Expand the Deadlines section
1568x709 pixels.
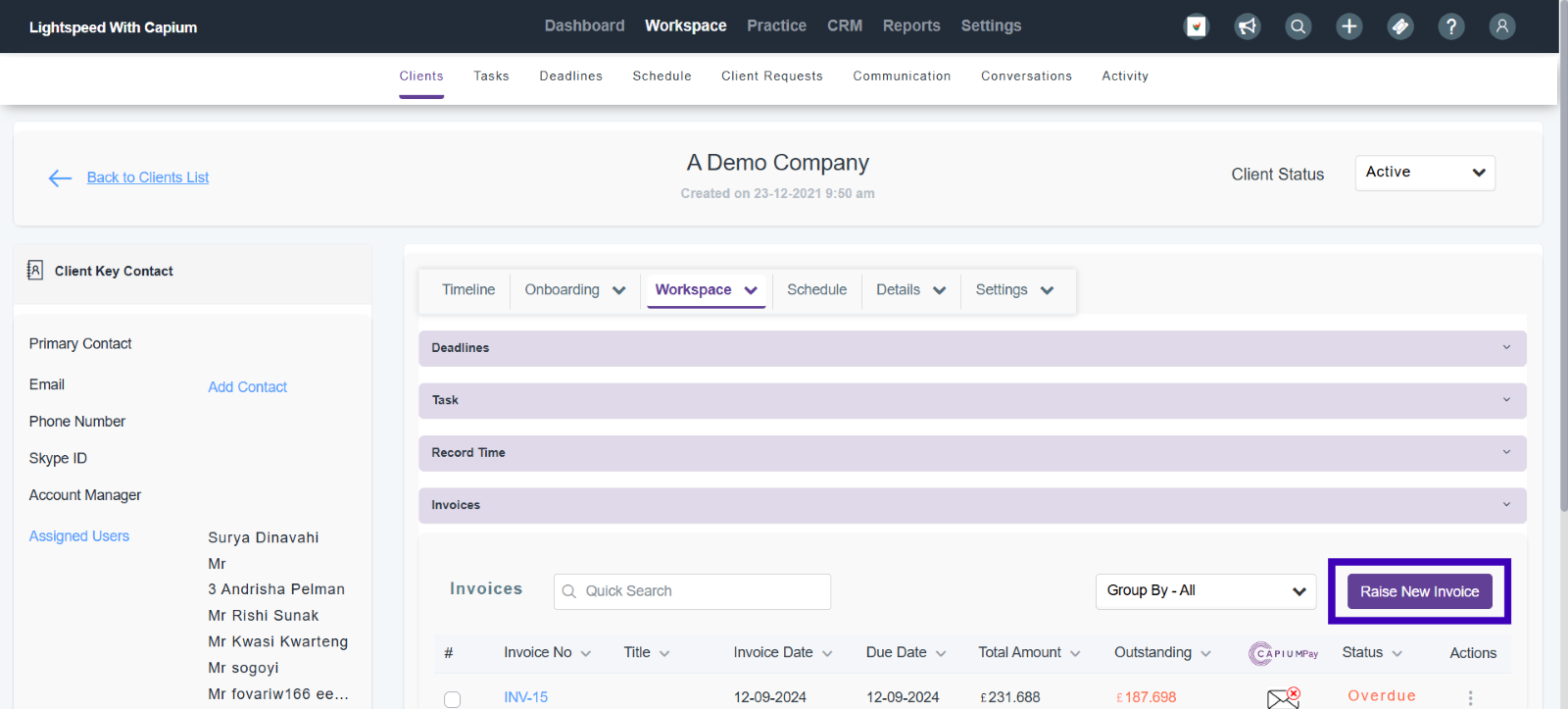click(972, 348)
